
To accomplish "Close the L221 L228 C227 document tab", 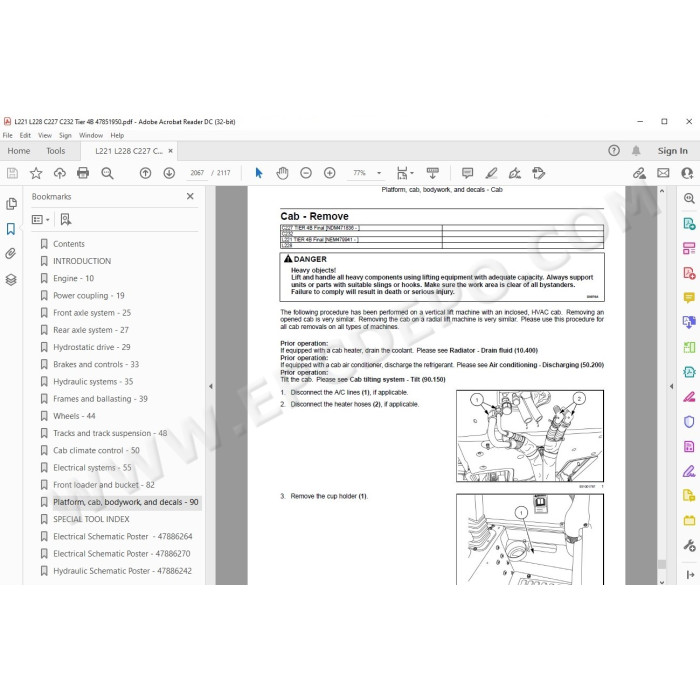I will point(170,151).
